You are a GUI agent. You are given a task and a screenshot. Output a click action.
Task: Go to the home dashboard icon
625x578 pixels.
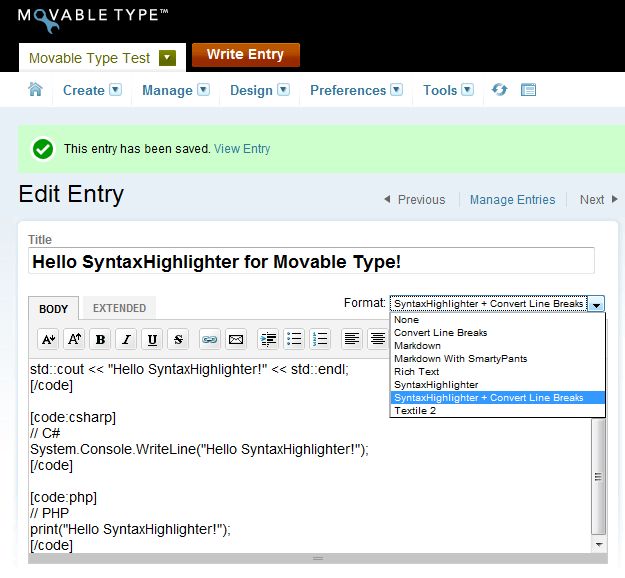[x=35, y=89]
